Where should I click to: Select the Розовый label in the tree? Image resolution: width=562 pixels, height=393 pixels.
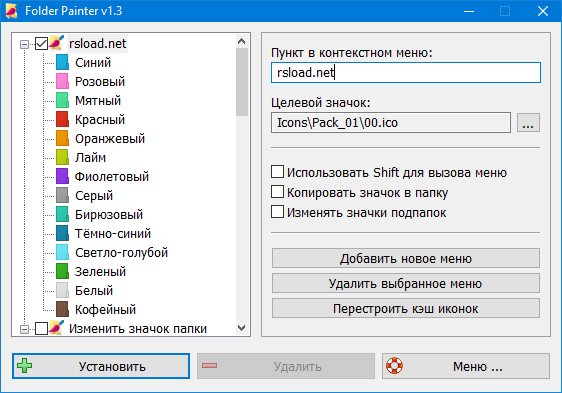[x=100, y=82]
